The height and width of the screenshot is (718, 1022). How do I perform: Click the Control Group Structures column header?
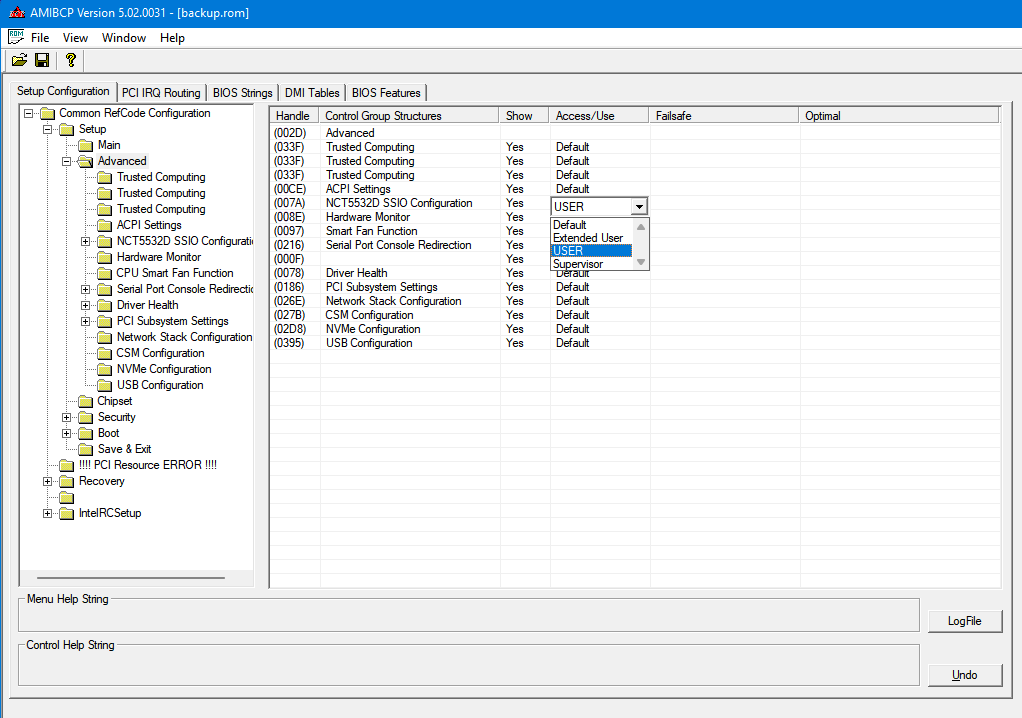coord(409,116)
